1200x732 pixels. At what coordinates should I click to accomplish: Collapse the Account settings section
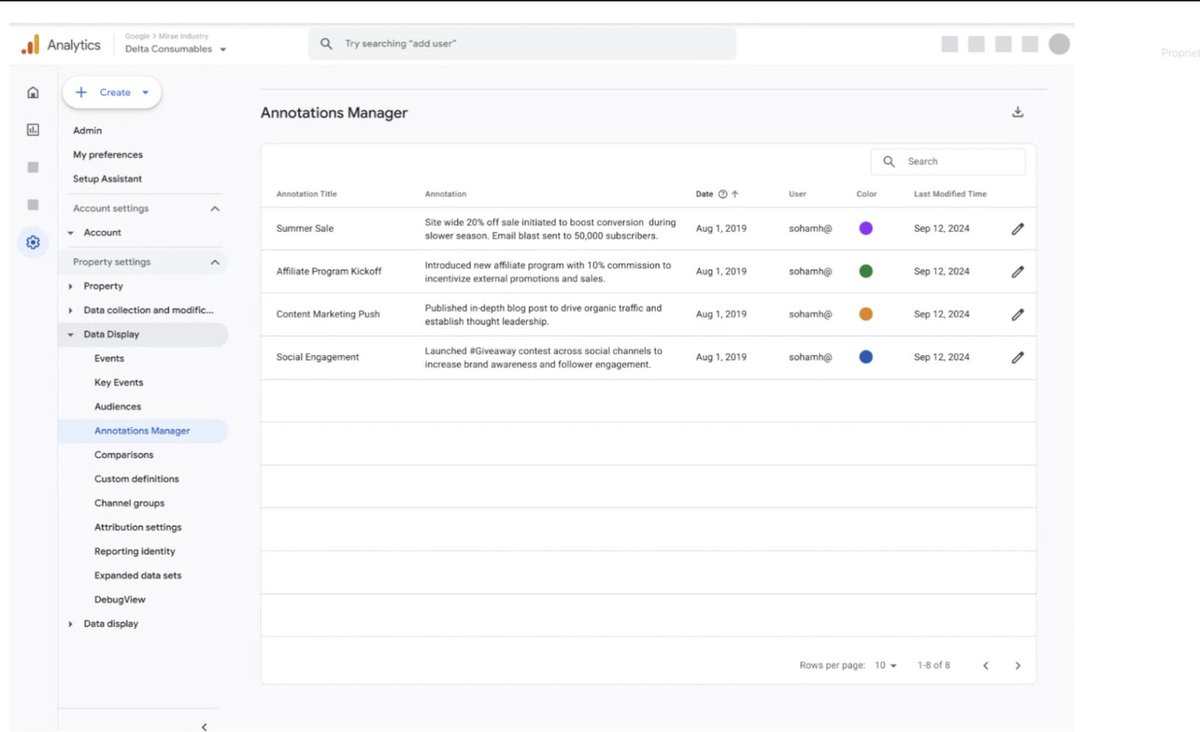point(213,208)
